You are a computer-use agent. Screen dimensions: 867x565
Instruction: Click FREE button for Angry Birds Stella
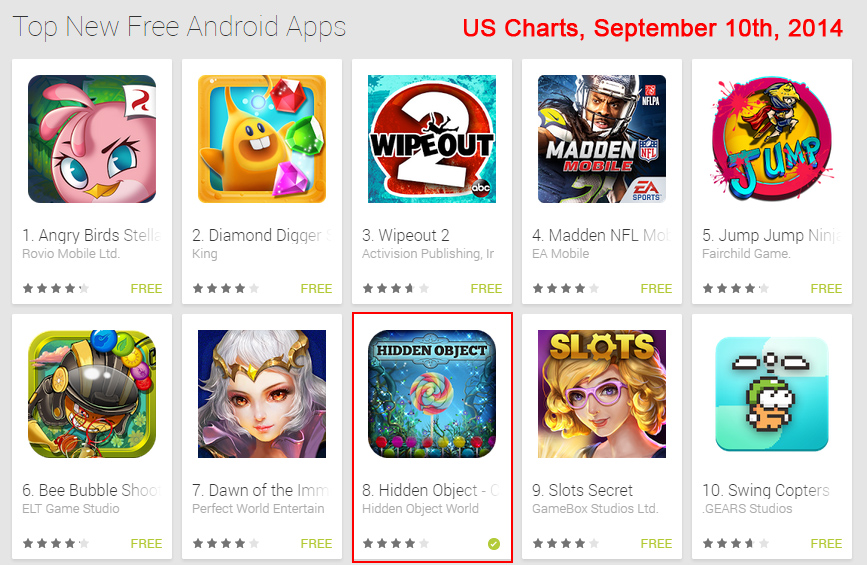coord(146,289)
